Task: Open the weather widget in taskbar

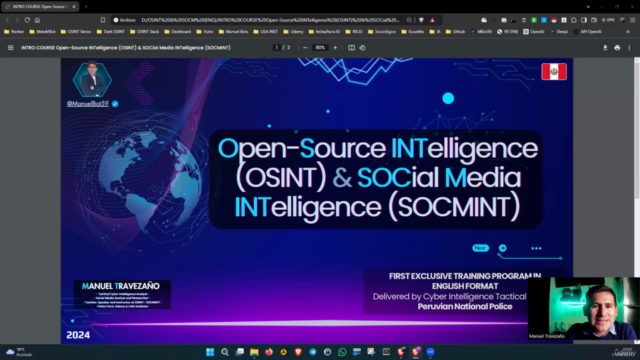Action: tap(19, 352)
